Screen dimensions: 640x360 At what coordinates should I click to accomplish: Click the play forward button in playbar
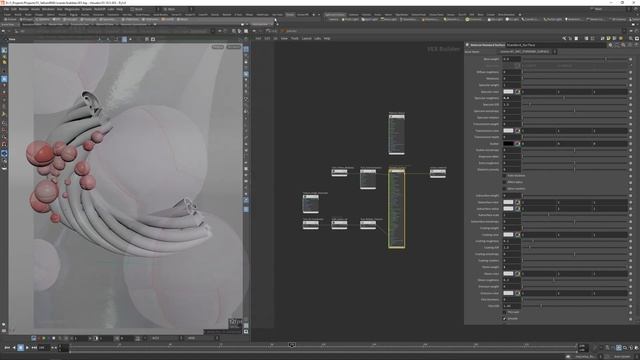tap(27, 347)
